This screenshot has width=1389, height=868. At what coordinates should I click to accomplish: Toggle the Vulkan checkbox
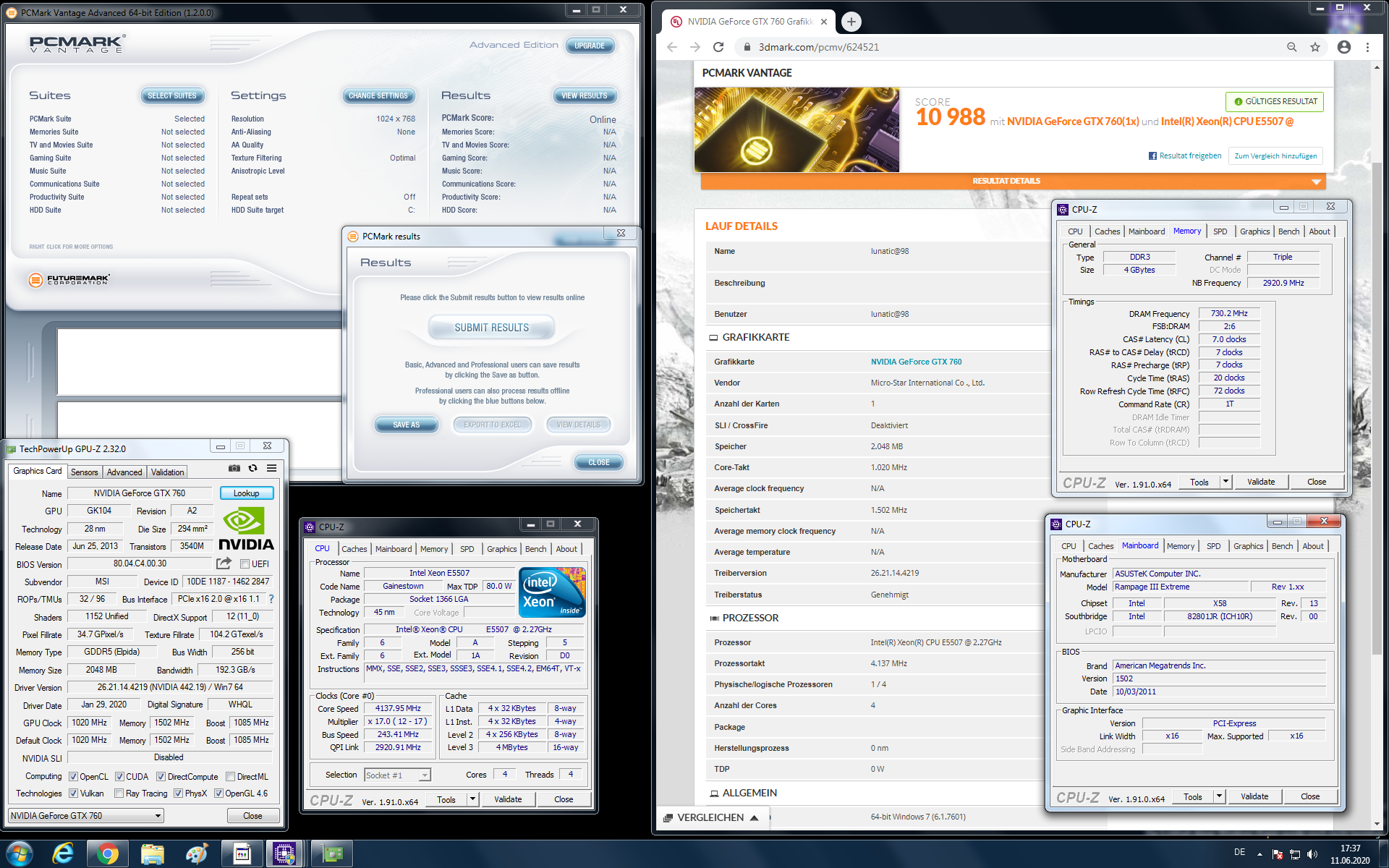point(73,793)
